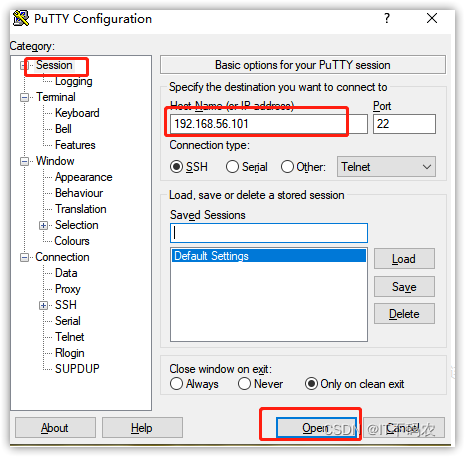Screen dimensions: 465x457
Task: Open the Telnet category in tree
Action: [70, 337]
